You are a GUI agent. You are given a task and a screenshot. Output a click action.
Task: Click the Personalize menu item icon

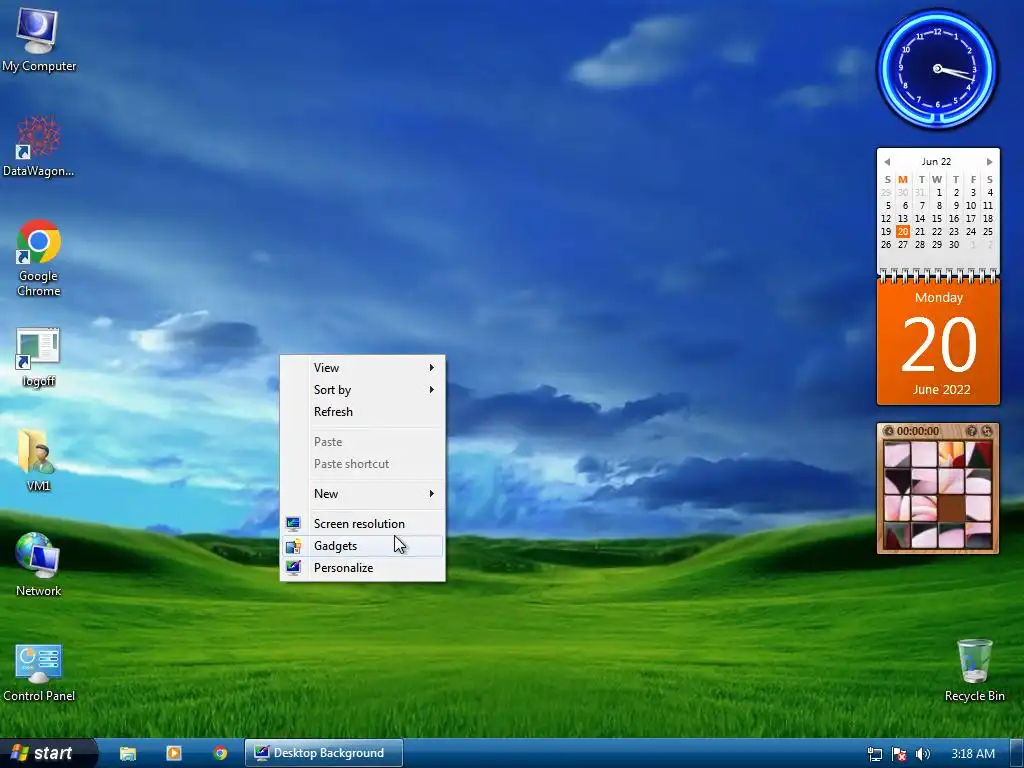click(293, 568)
